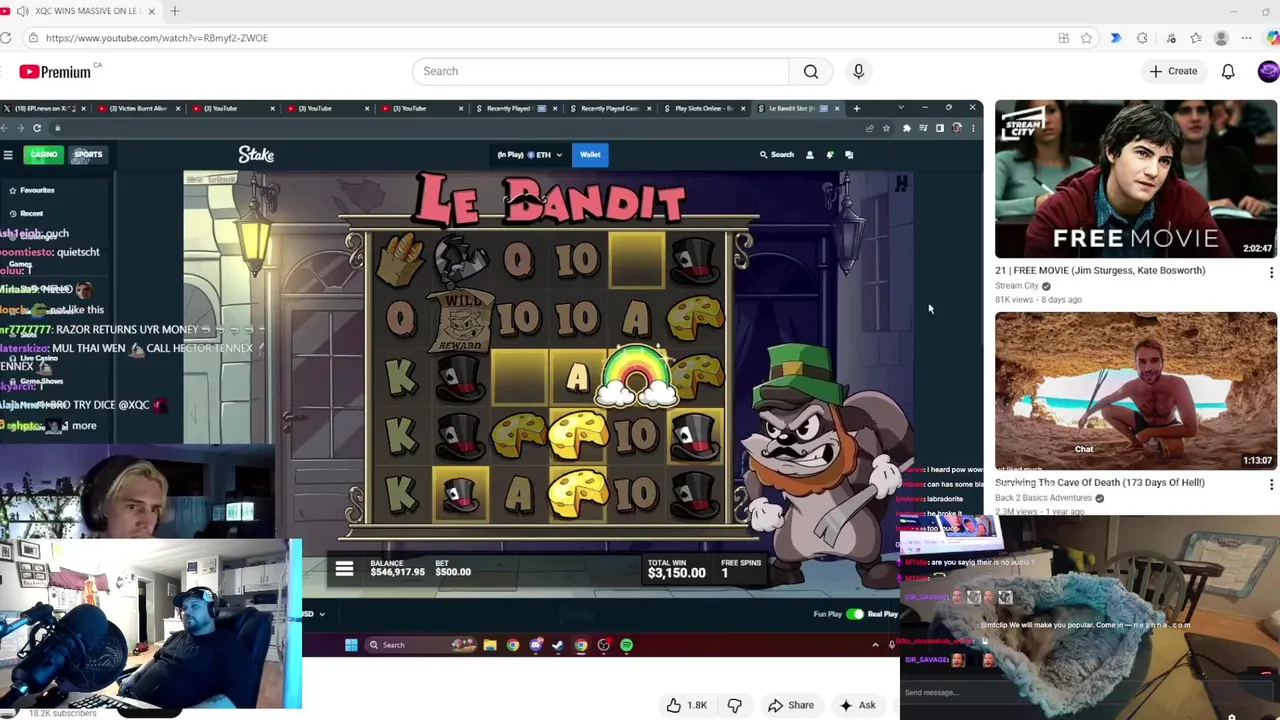Image resolution: width=1280 pixels, height=720 pixels.
Task: Open the 21 FREE MOVIE video thumbnail
Action: 1135,179
